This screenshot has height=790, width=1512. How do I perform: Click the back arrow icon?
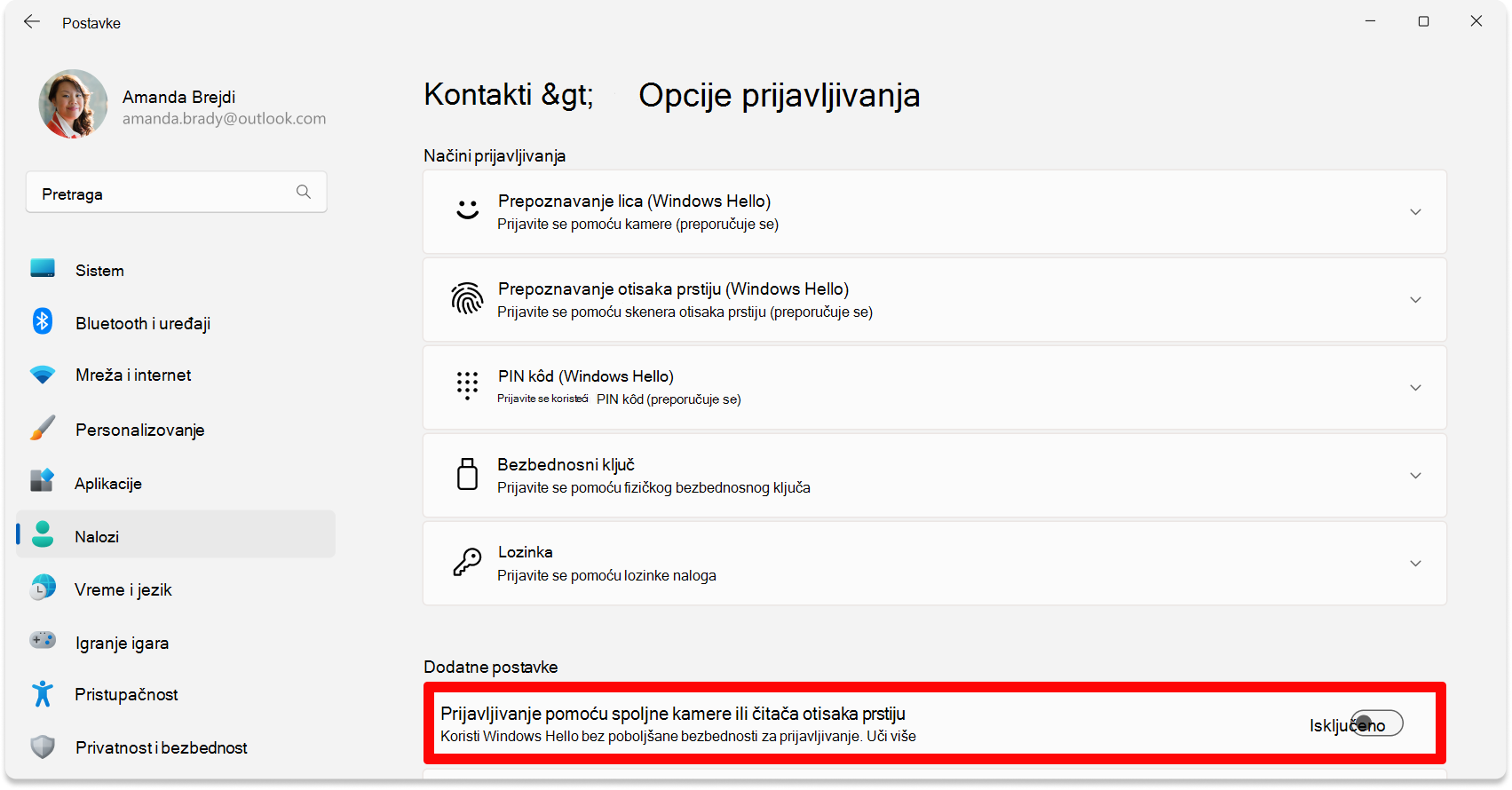(32, 21)
